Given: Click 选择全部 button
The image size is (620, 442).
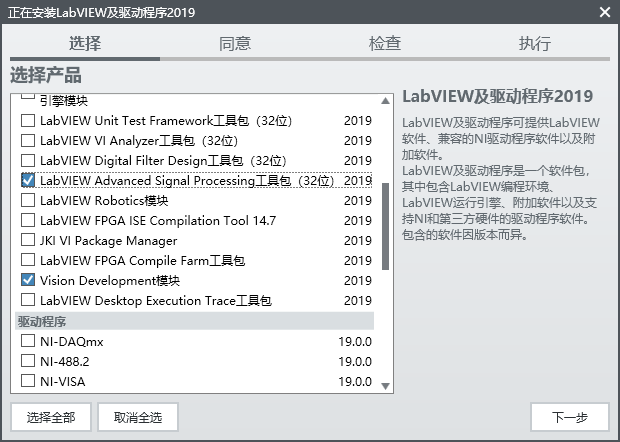Looking at the screenshot, I should 51,417.
